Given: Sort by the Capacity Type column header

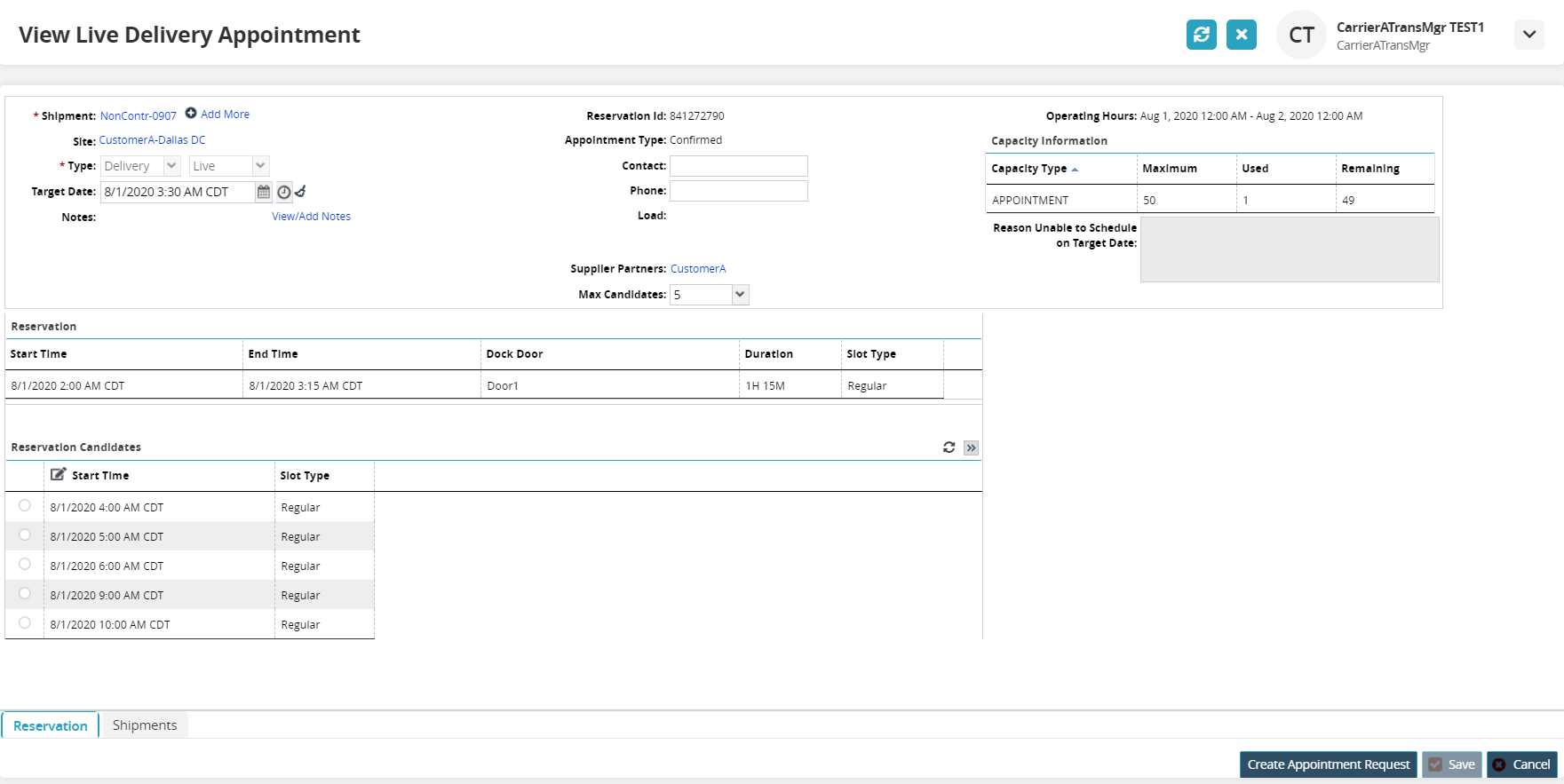Looking at the screenshot, I should click(1029, 169).
